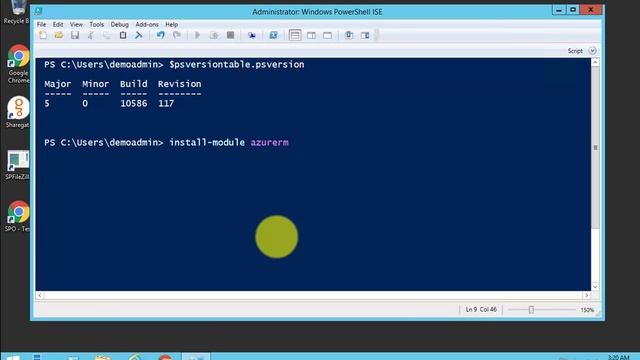Create a new script with New icon
The image size is (640, 360).
43,36
